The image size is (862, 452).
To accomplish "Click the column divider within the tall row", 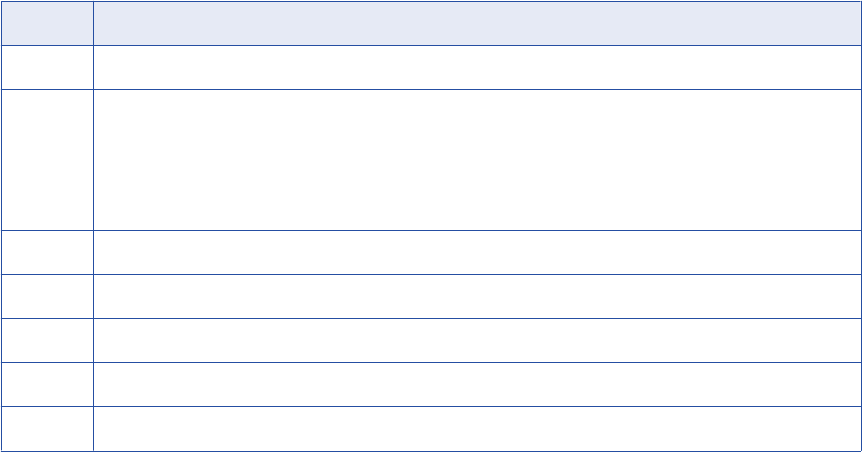I will click(x=93, y=160).
